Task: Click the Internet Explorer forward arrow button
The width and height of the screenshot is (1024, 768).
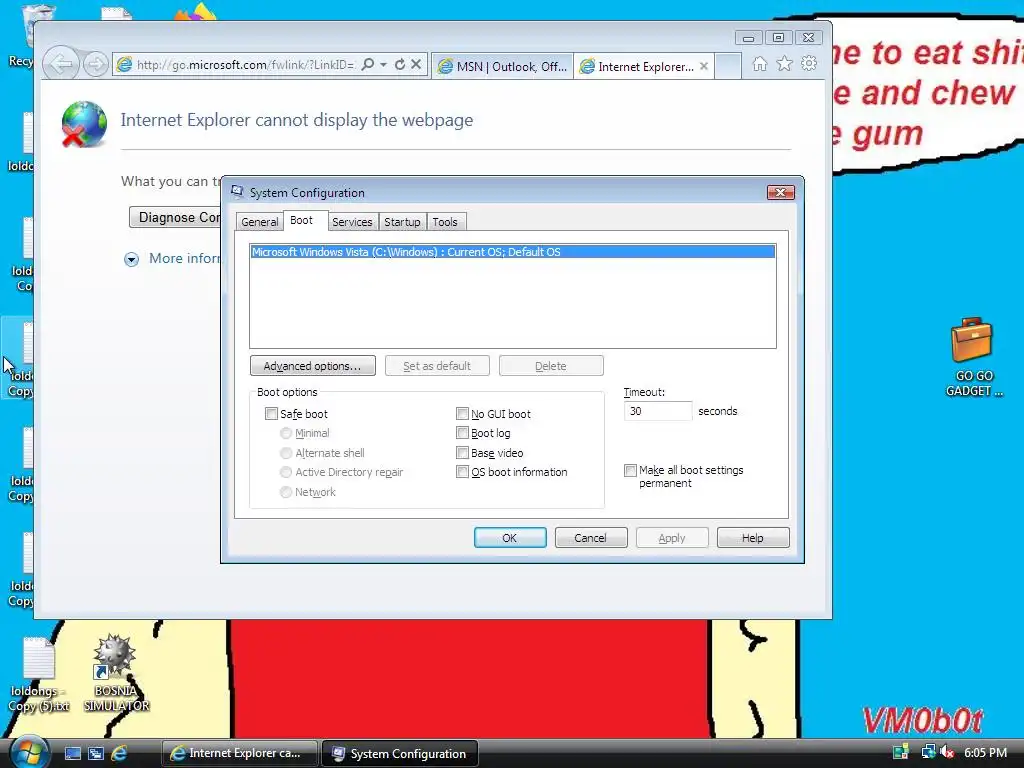Action: tap(96, 64)
